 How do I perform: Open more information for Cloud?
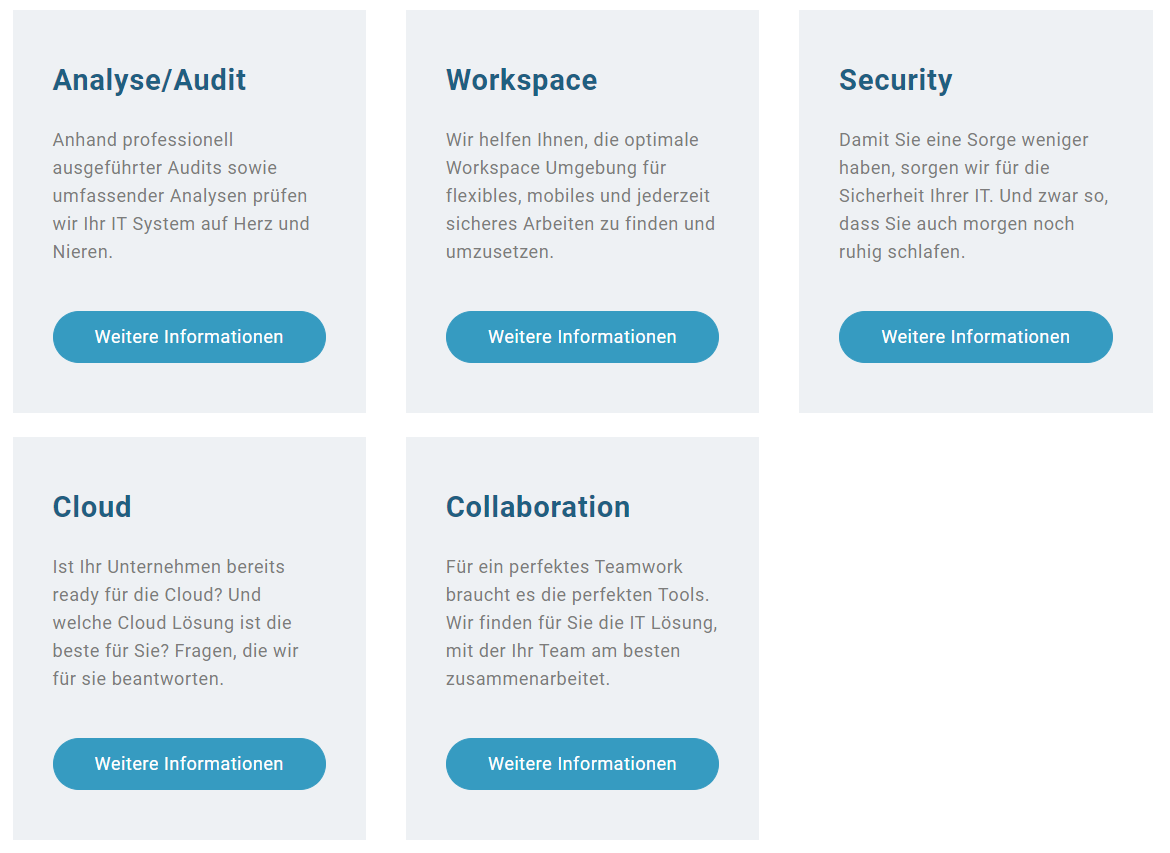coord(189,764)
